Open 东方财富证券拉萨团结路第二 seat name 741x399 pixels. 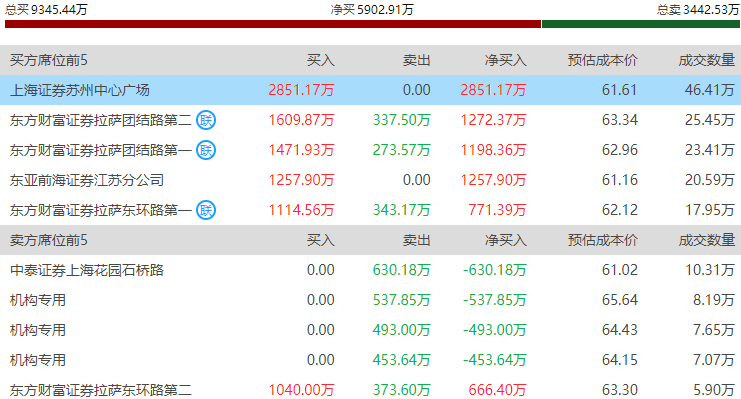(101, 120)
